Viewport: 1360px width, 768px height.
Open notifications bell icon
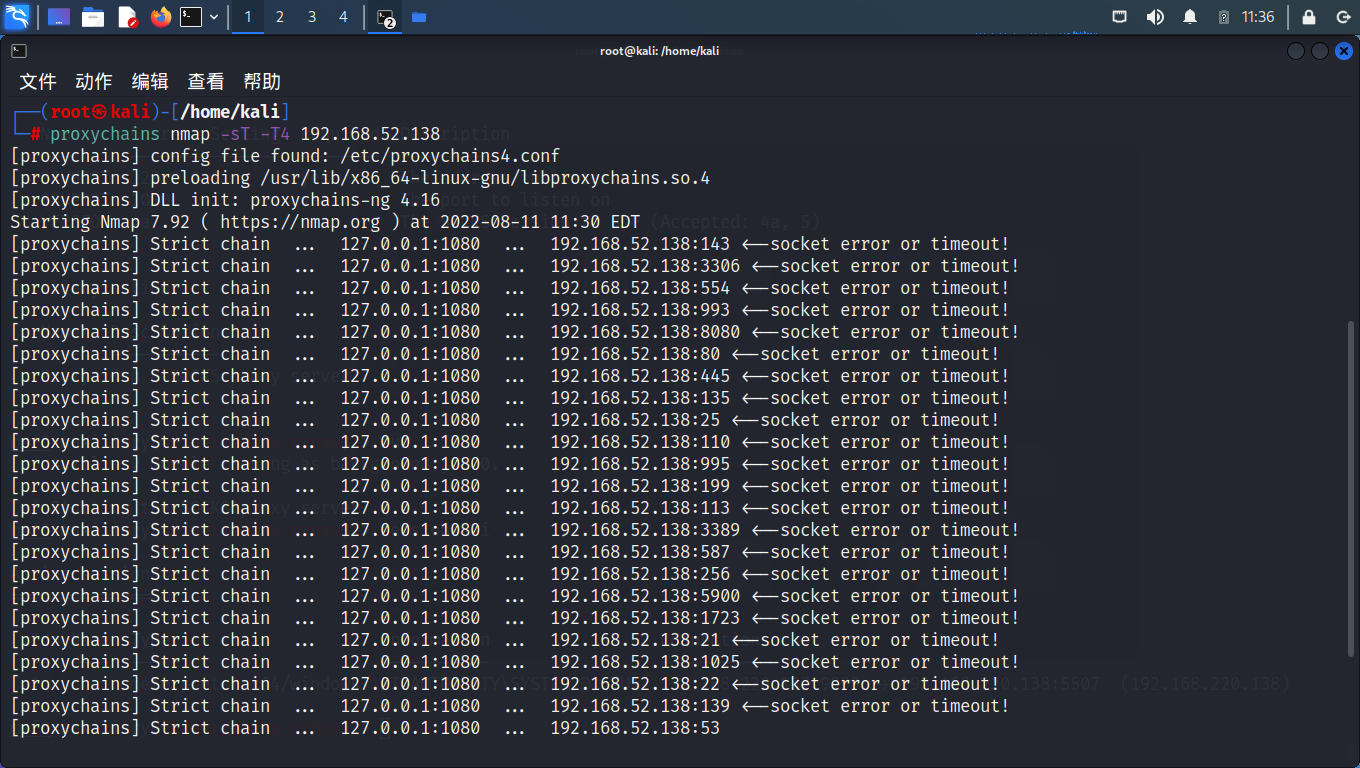click(x=1190, y=17)
